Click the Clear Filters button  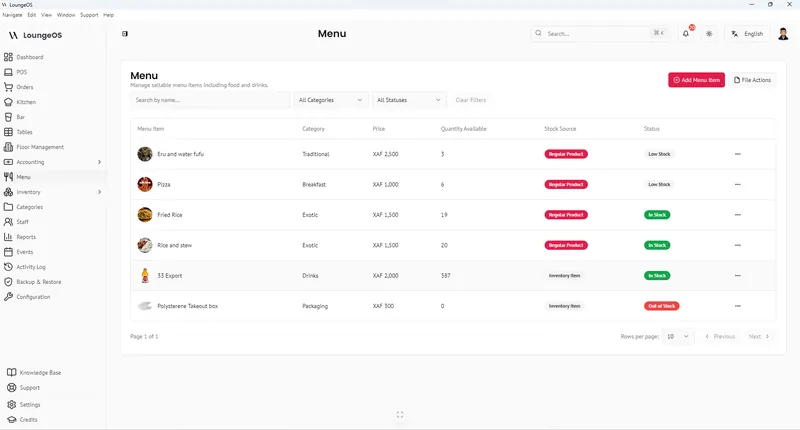pyautogui.click(x=470, y=100)
